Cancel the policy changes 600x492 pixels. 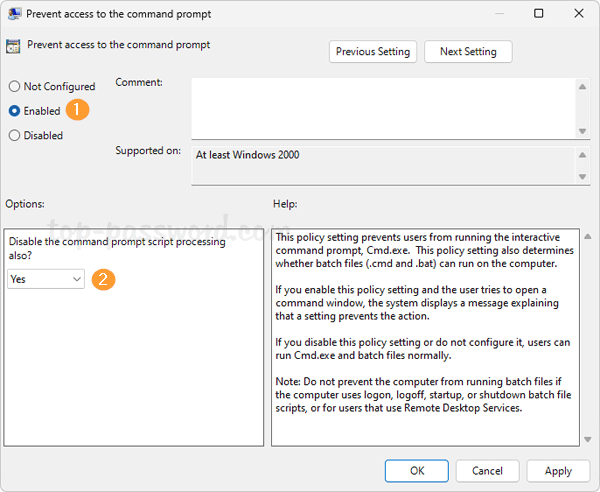[487, 470]
